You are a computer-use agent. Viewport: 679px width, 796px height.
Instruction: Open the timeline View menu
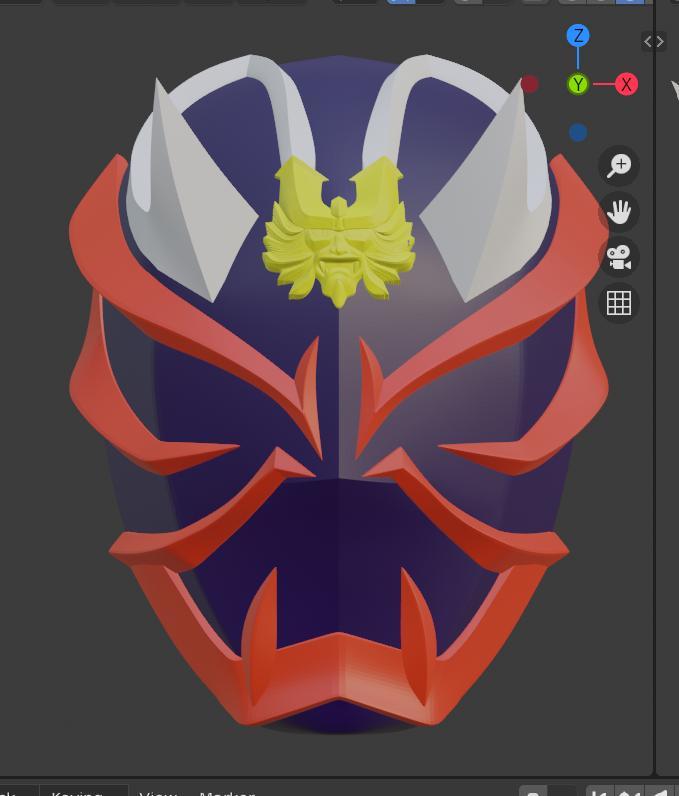pos(158,792)
